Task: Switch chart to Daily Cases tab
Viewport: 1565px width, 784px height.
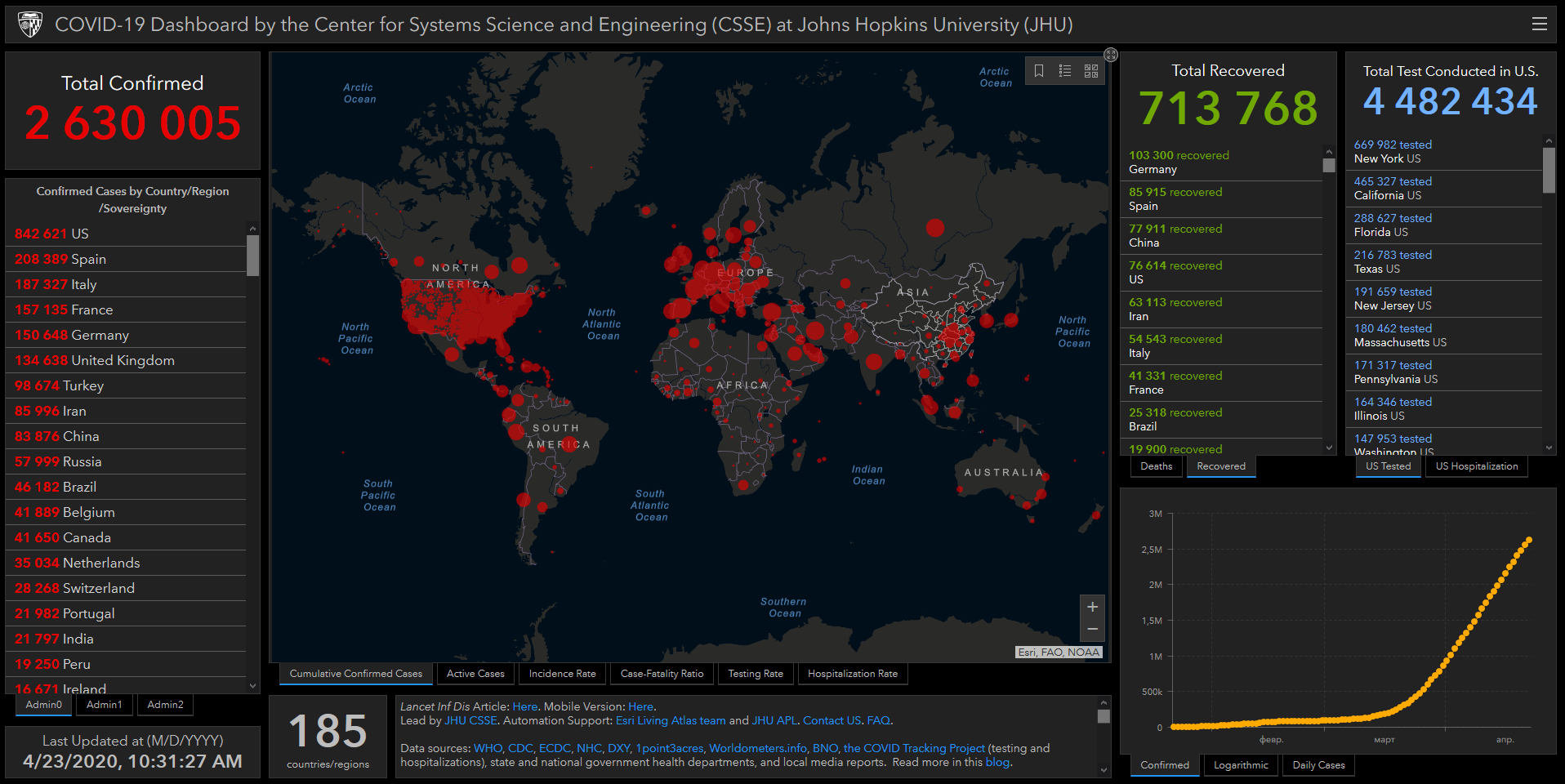Action: pyautogui.click(x=1318, y=765)
